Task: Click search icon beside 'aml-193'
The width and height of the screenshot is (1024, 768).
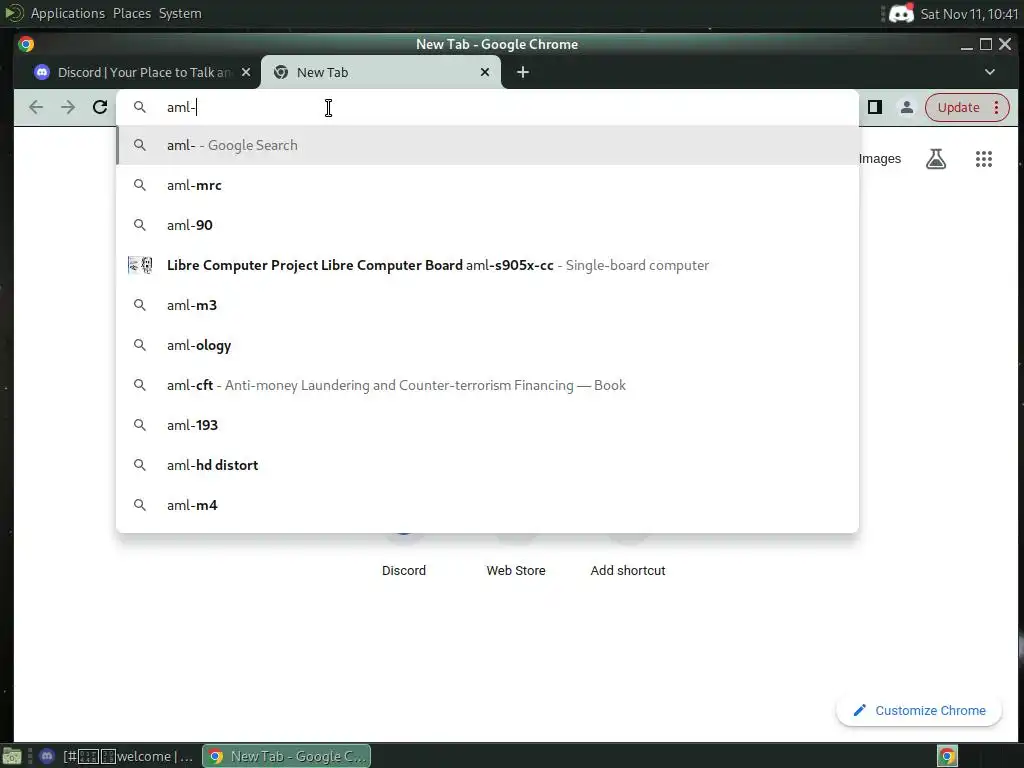Action: (x=140, y=424)
